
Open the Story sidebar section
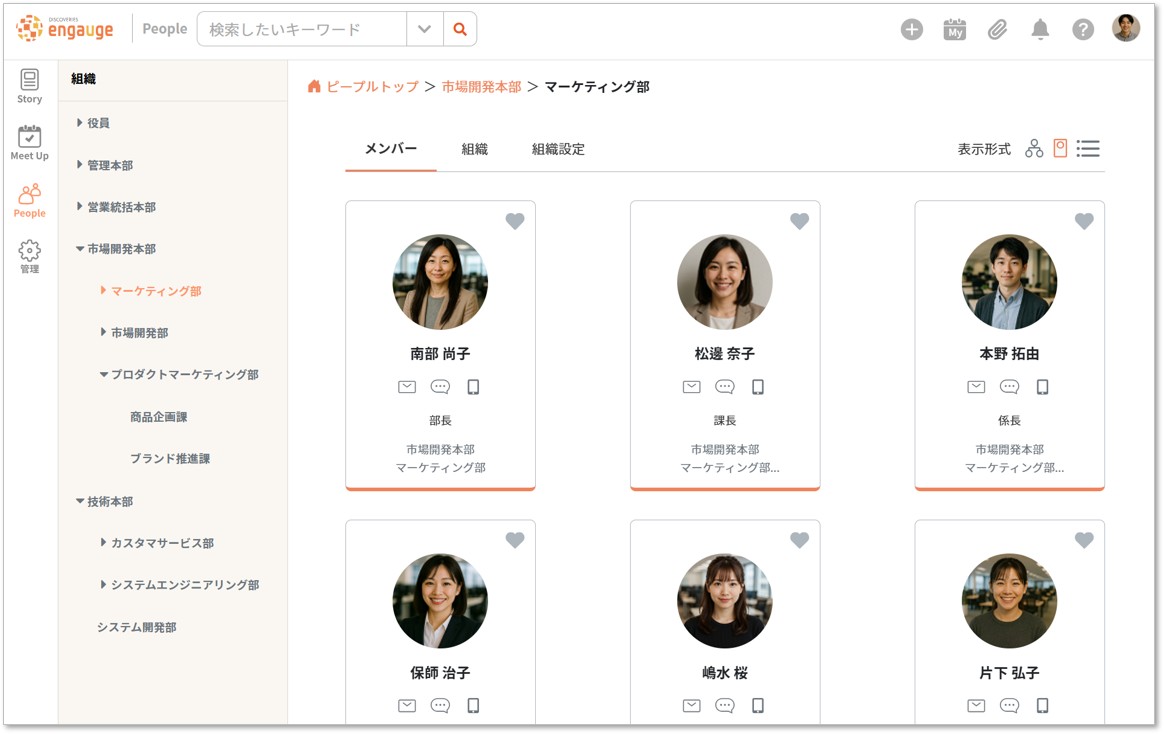(30, 86)
